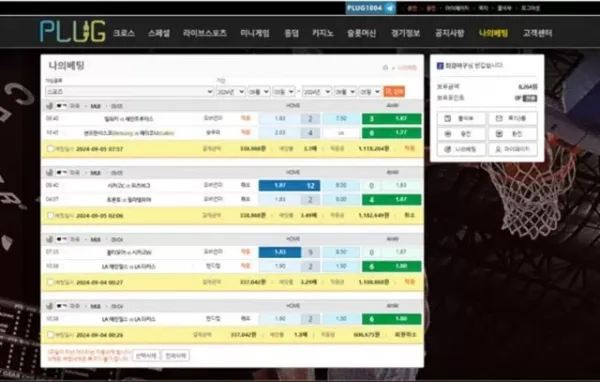Image resolution: width=600 pixels, height=382 pixels.
Task: Open 마이페이지 with the person icon
Action: click(513, 149)
